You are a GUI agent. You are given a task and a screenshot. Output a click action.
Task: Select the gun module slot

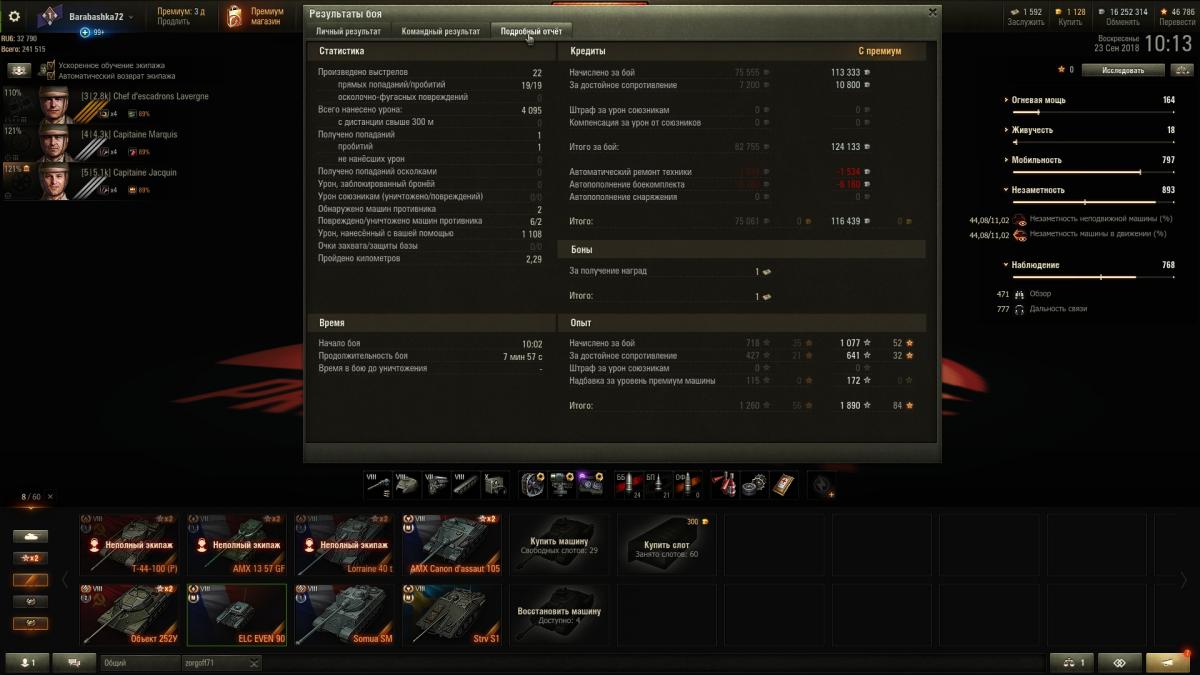coord(377,485)
